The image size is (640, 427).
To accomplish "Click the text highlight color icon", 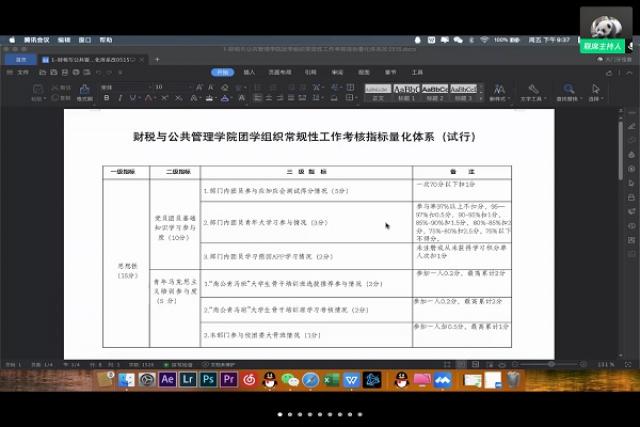I will coord(209,98).
